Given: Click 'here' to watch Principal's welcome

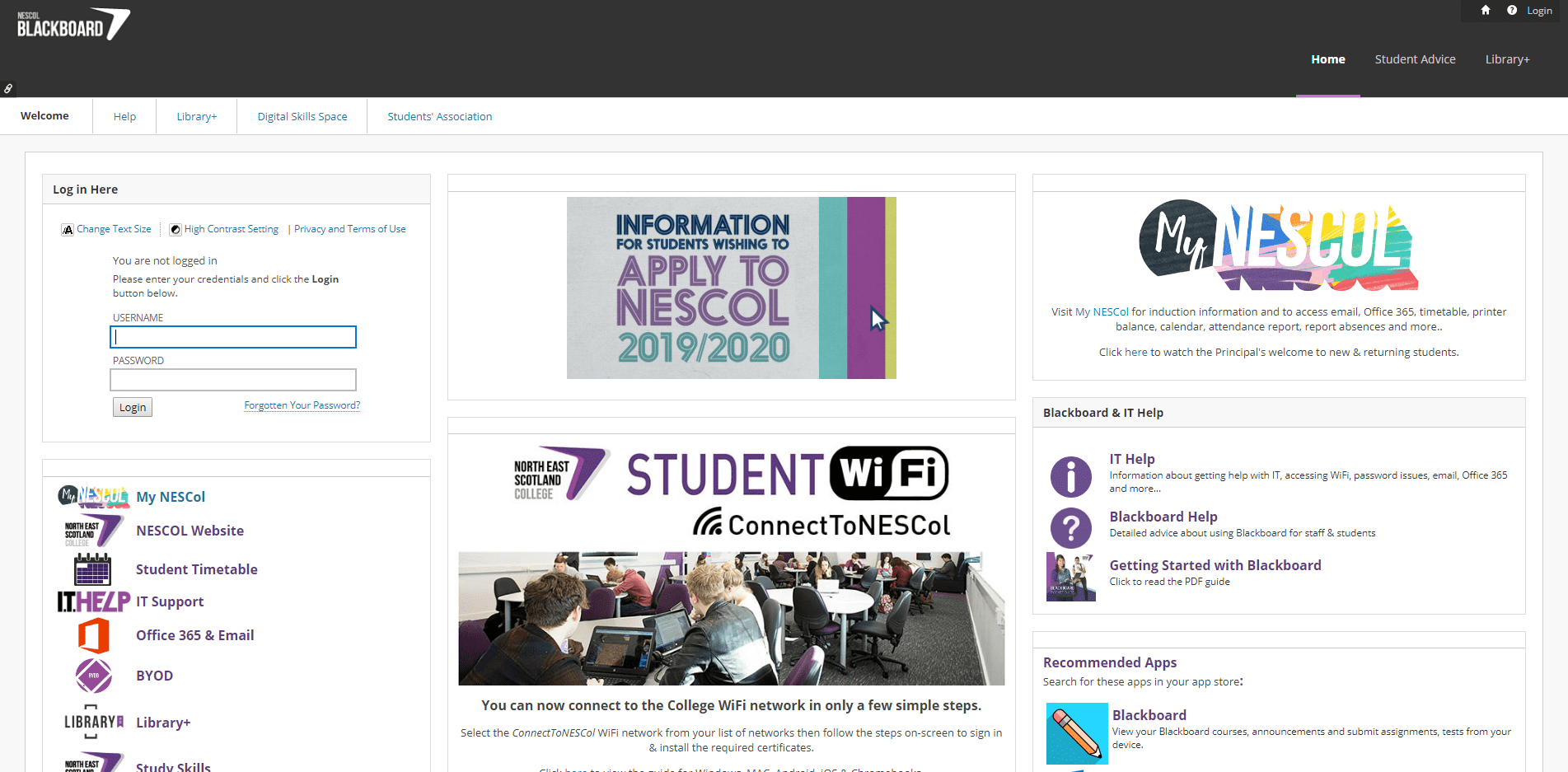Looking at the screenshot, I should tap(1136, 352).
